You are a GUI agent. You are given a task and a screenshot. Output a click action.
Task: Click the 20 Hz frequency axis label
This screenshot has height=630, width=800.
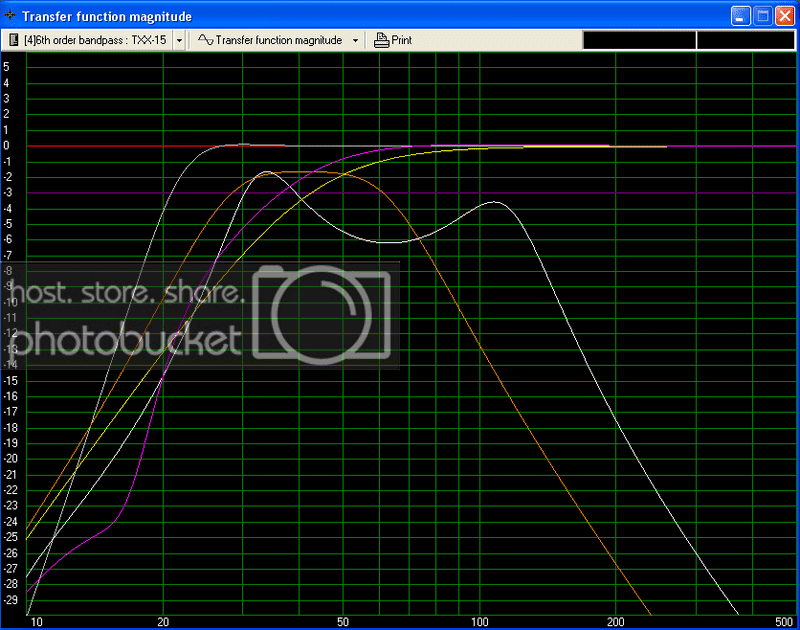pos(163,622)
